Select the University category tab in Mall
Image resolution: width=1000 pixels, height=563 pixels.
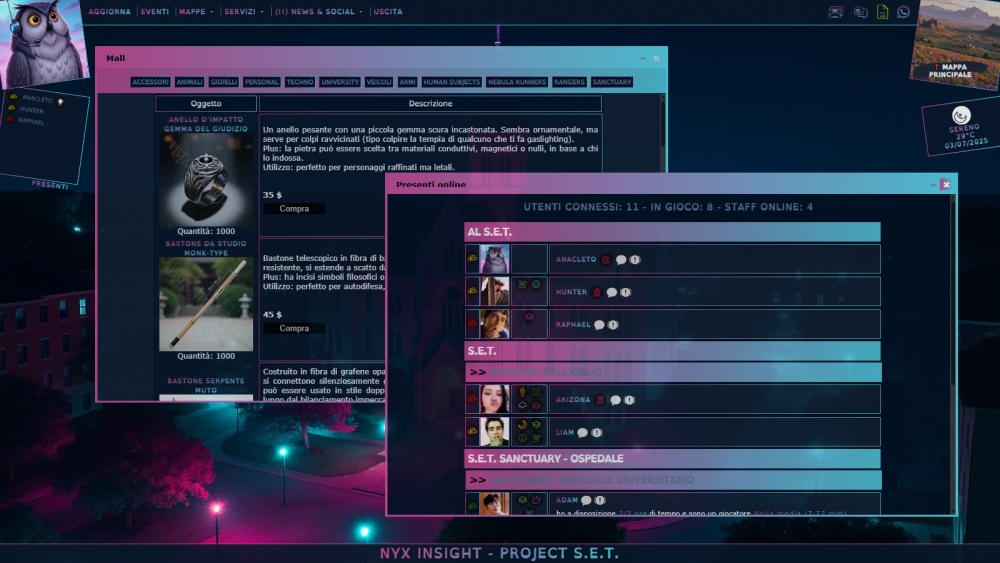click(340, 82)
